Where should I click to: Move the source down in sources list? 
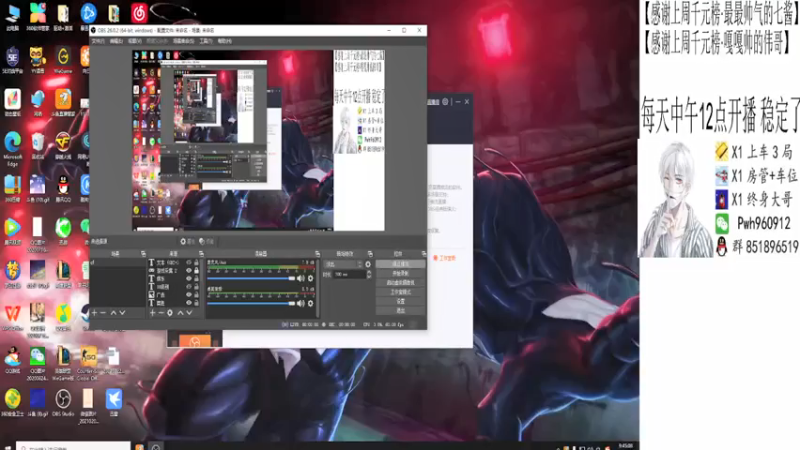pos(189,313)
